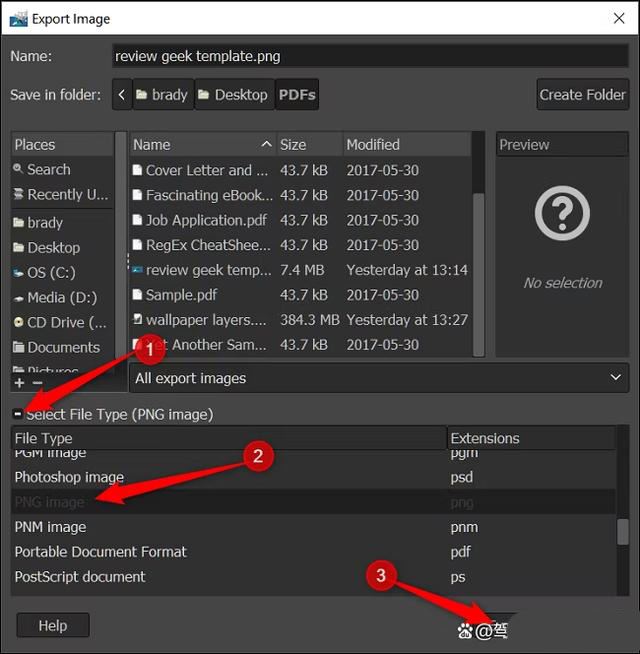
Task: Select the Sample.pdf file
Action: point(181,295)
